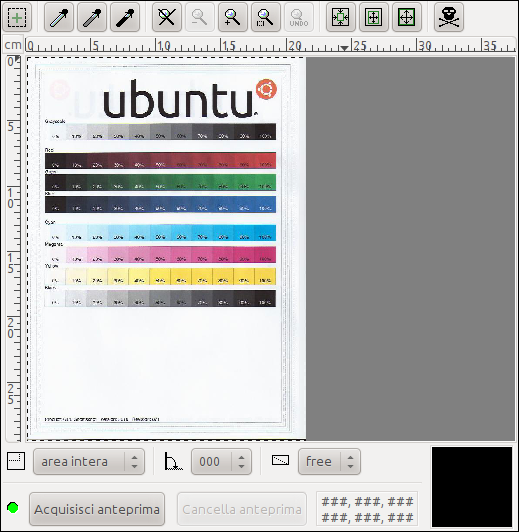519x532 pixels.
Task: Click the UNDO zoom icon
Action: click(x=299, y=17)
